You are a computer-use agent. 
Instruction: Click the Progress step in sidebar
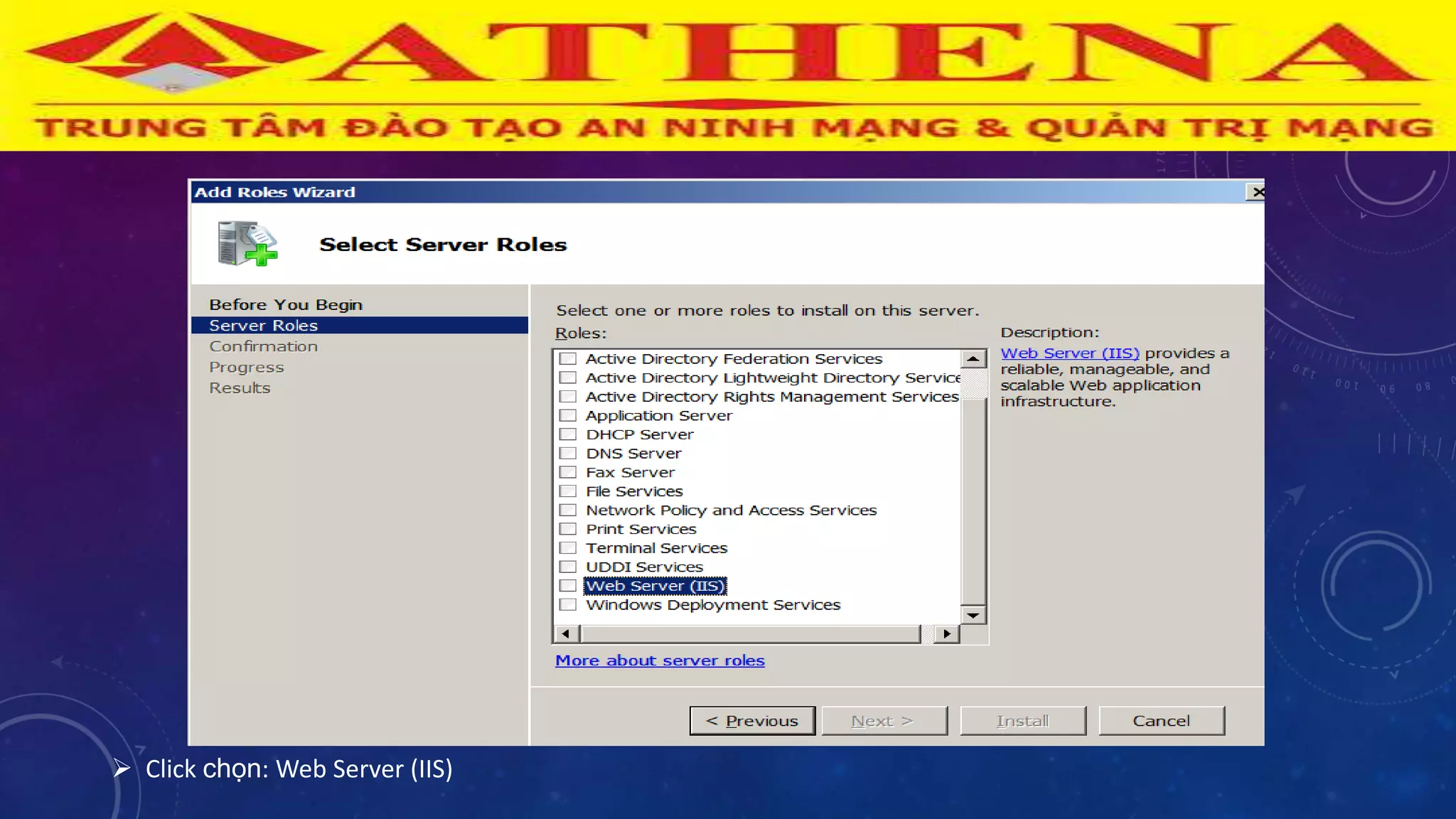point(246,368)
